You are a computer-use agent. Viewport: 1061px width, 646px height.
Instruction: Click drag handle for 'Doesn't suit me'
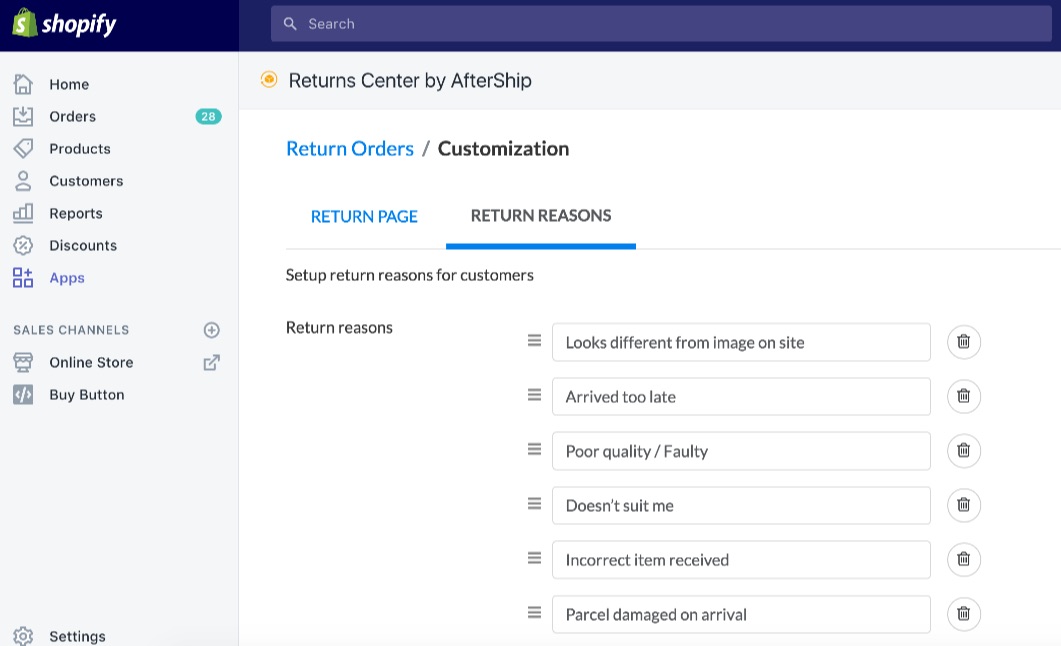pyautogui.click(x=534, y=504)
